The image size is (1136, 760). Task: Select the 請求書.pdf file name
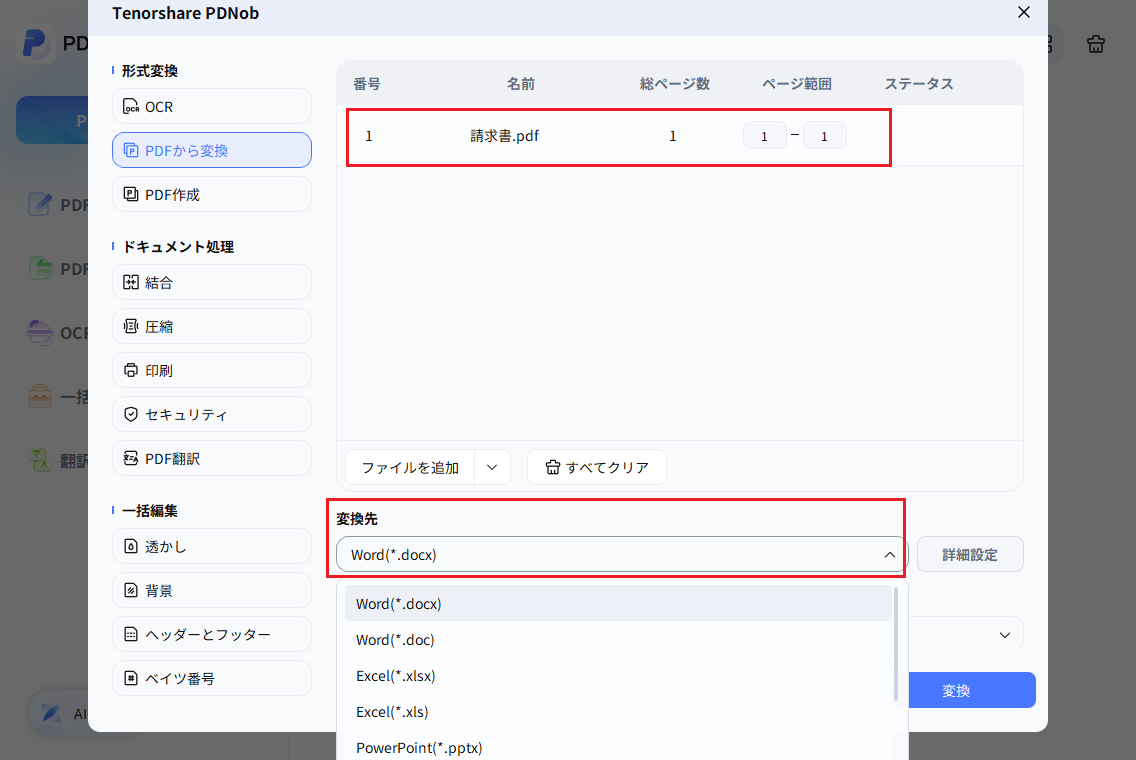(504, 135)
